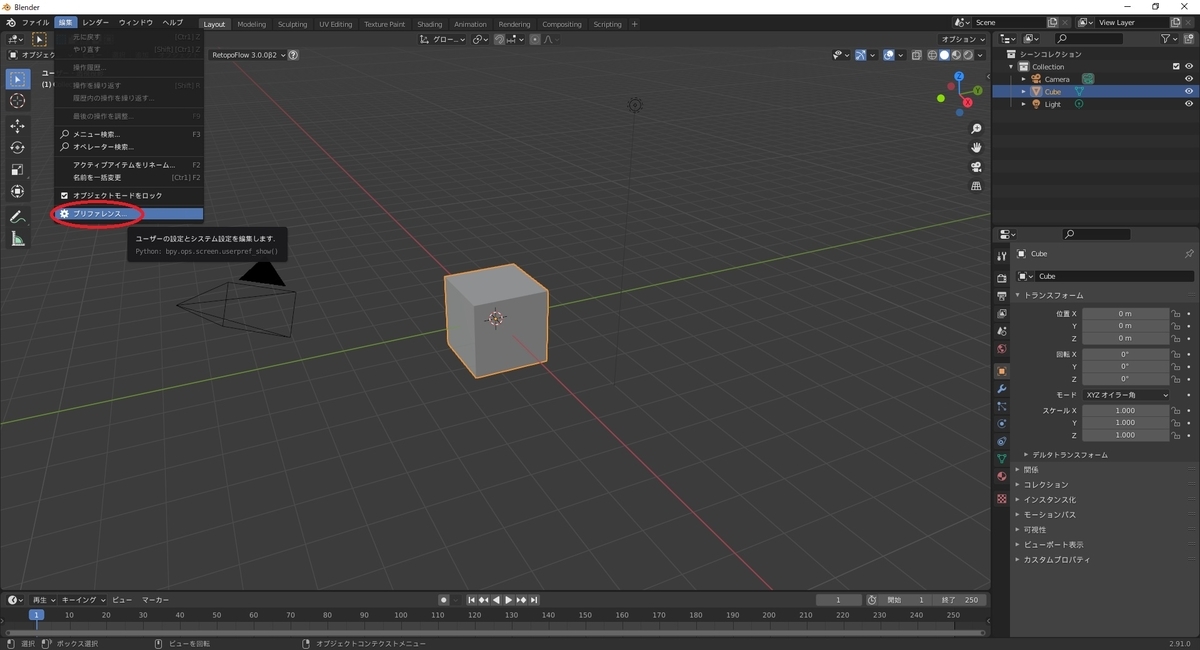Viewport: 1200px width, 650px height.
Task: Open the Object Data green triangle tab
Action: [x=1001, y=459]
